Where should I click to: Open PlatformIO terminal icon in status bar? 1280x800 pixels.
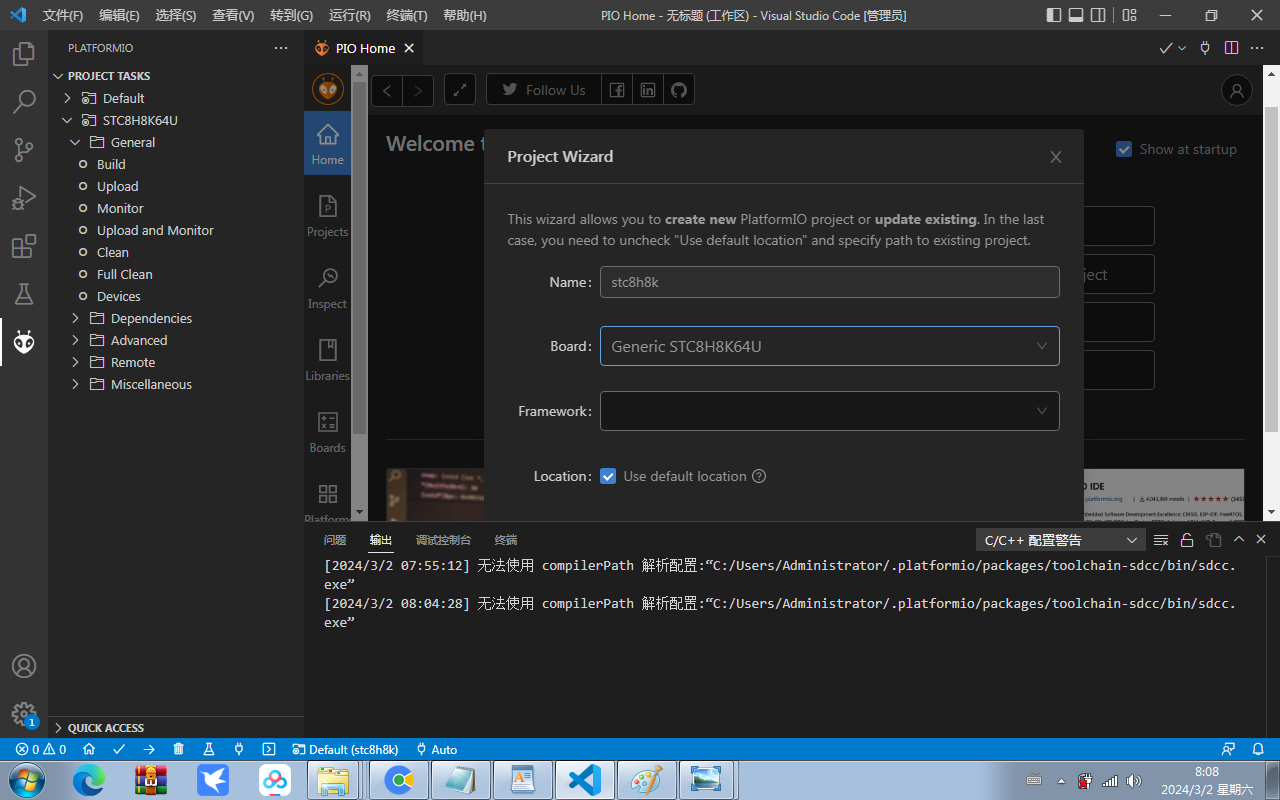(269, 749)
